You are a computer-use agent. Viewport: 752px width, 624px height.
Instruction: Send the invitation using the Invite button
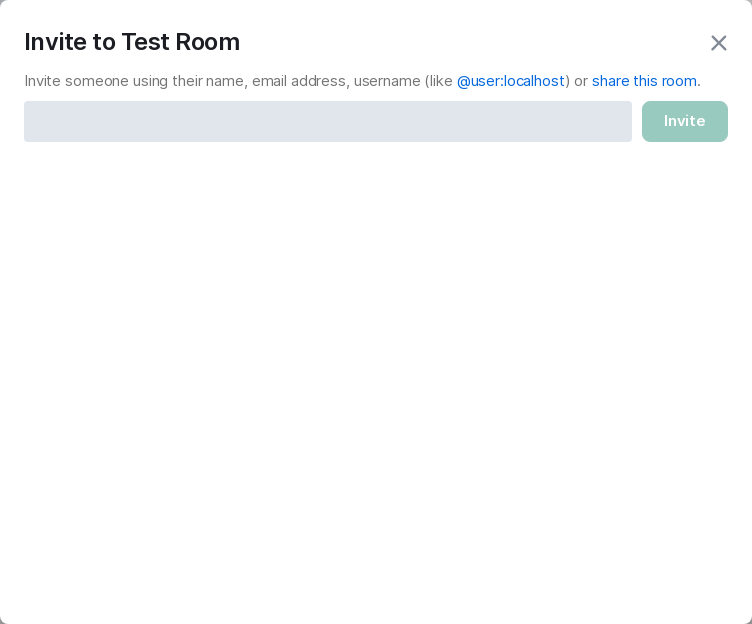(684, 121)
